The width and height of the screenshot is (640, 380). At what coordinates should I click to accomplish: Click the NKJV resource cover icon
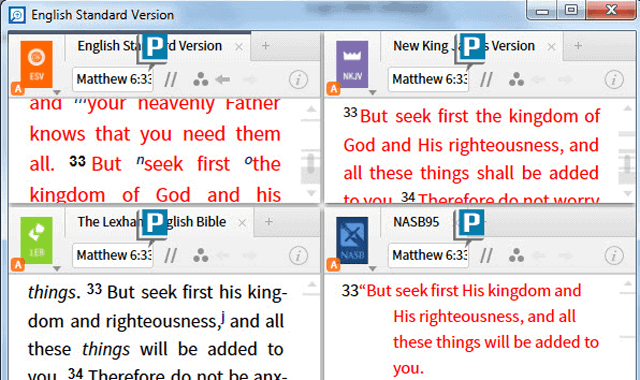coord(352,64)
